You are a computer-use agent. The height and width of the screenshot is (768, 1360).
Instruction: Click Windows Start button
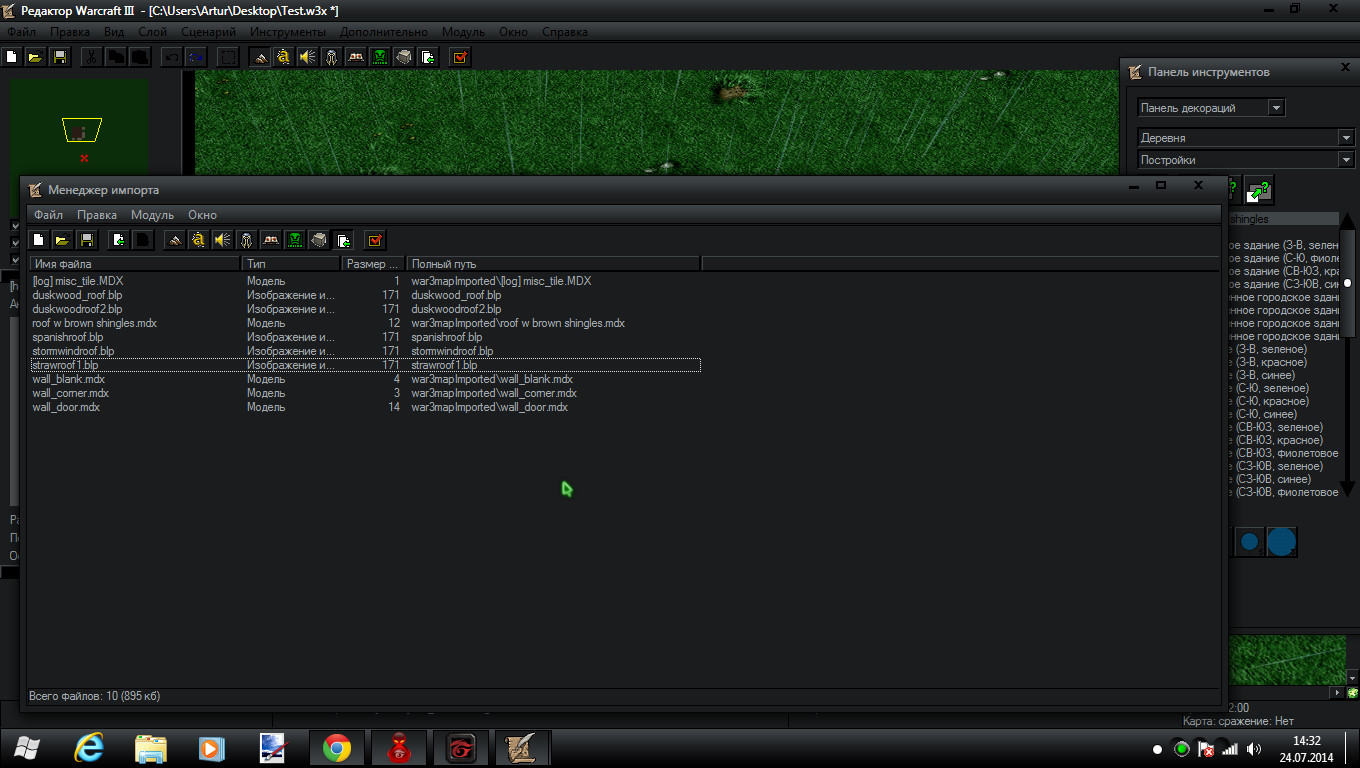pyautogui.click(x=26, y=748)
